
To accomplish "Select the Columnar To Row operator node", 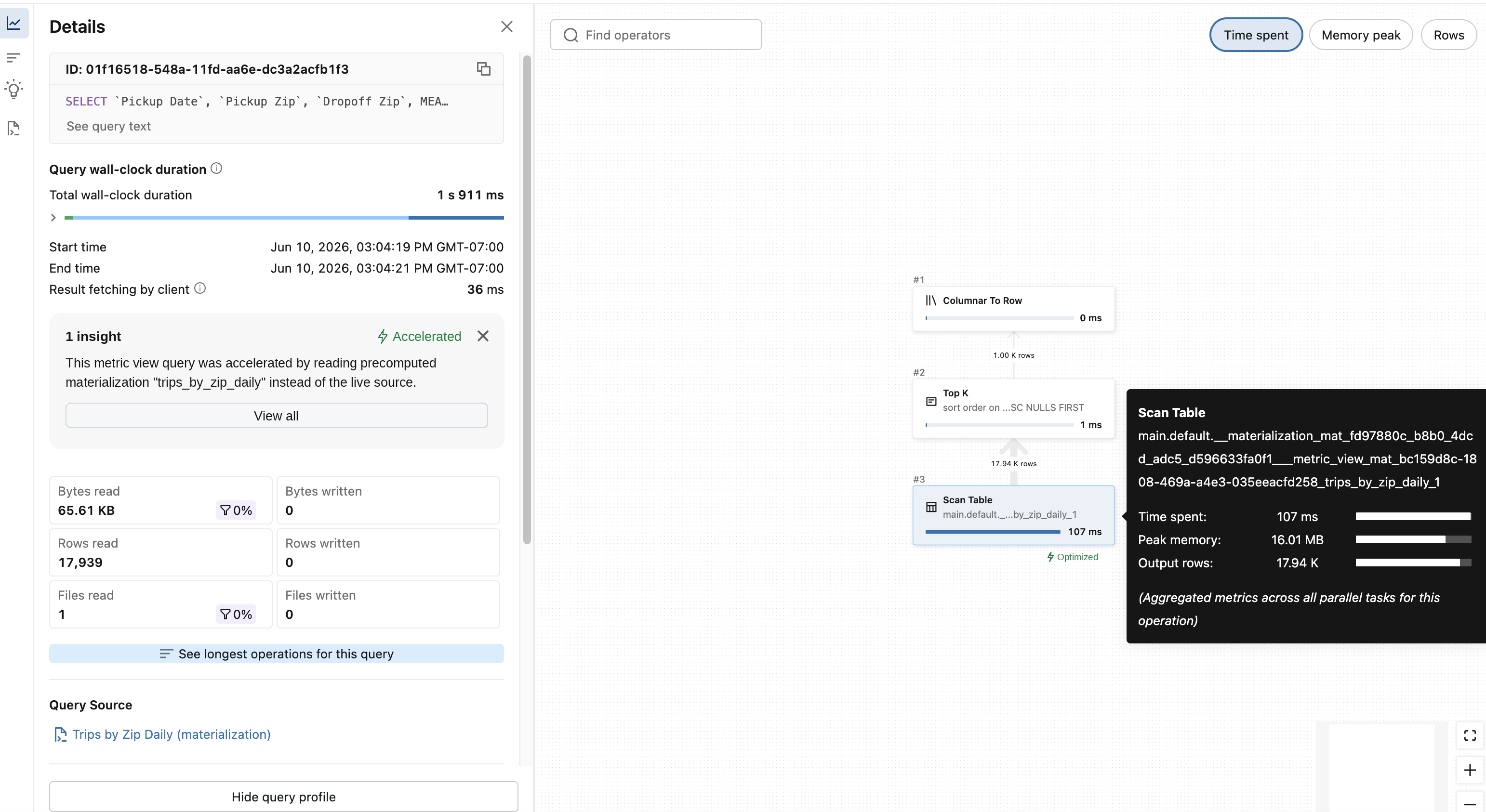I will tap(1013, 309).
